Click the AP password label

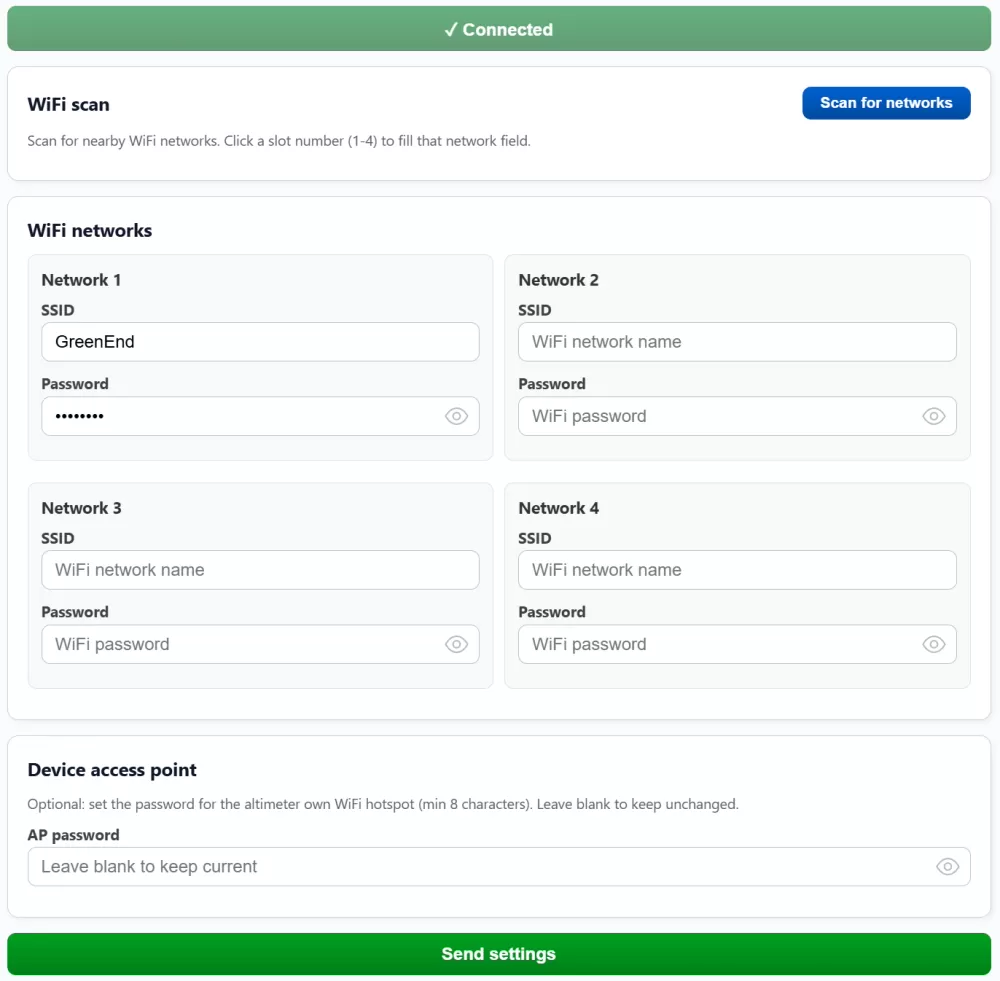(x=73, y=835)
